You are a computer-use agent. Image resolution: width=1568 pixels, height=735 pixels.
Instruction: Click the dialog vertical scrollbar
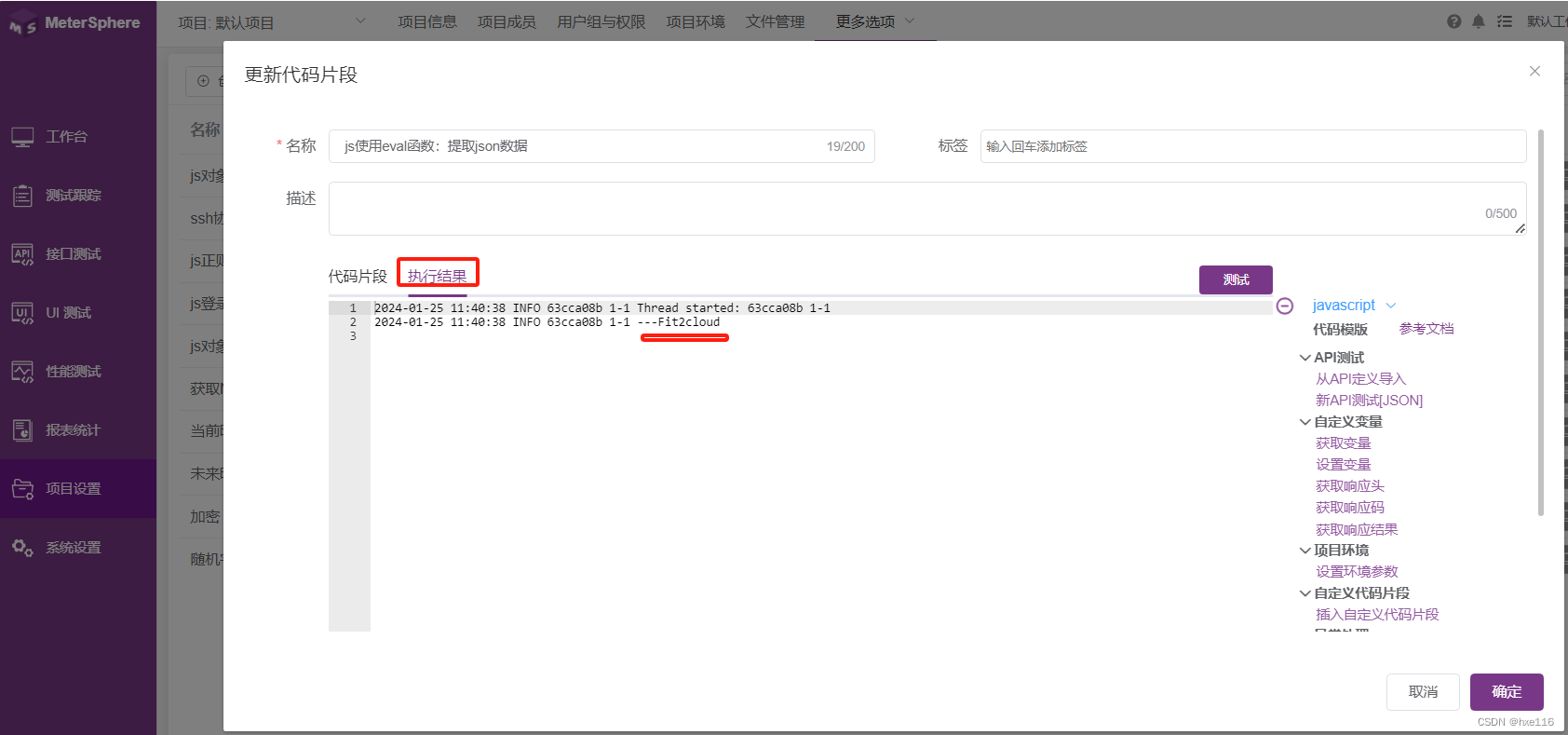pyautogui.click(x=1541, y=322)
